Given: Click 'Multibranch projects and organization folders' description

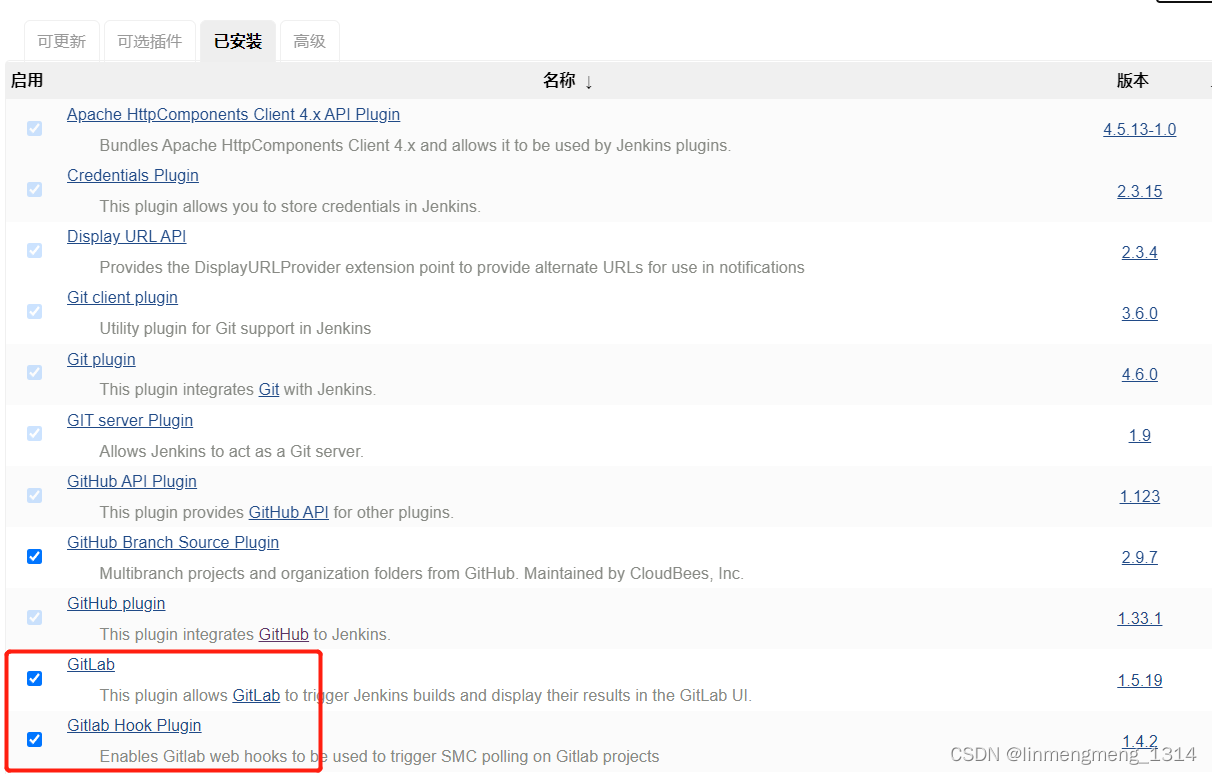Looking at the screenshot, I should click(421, 574).
